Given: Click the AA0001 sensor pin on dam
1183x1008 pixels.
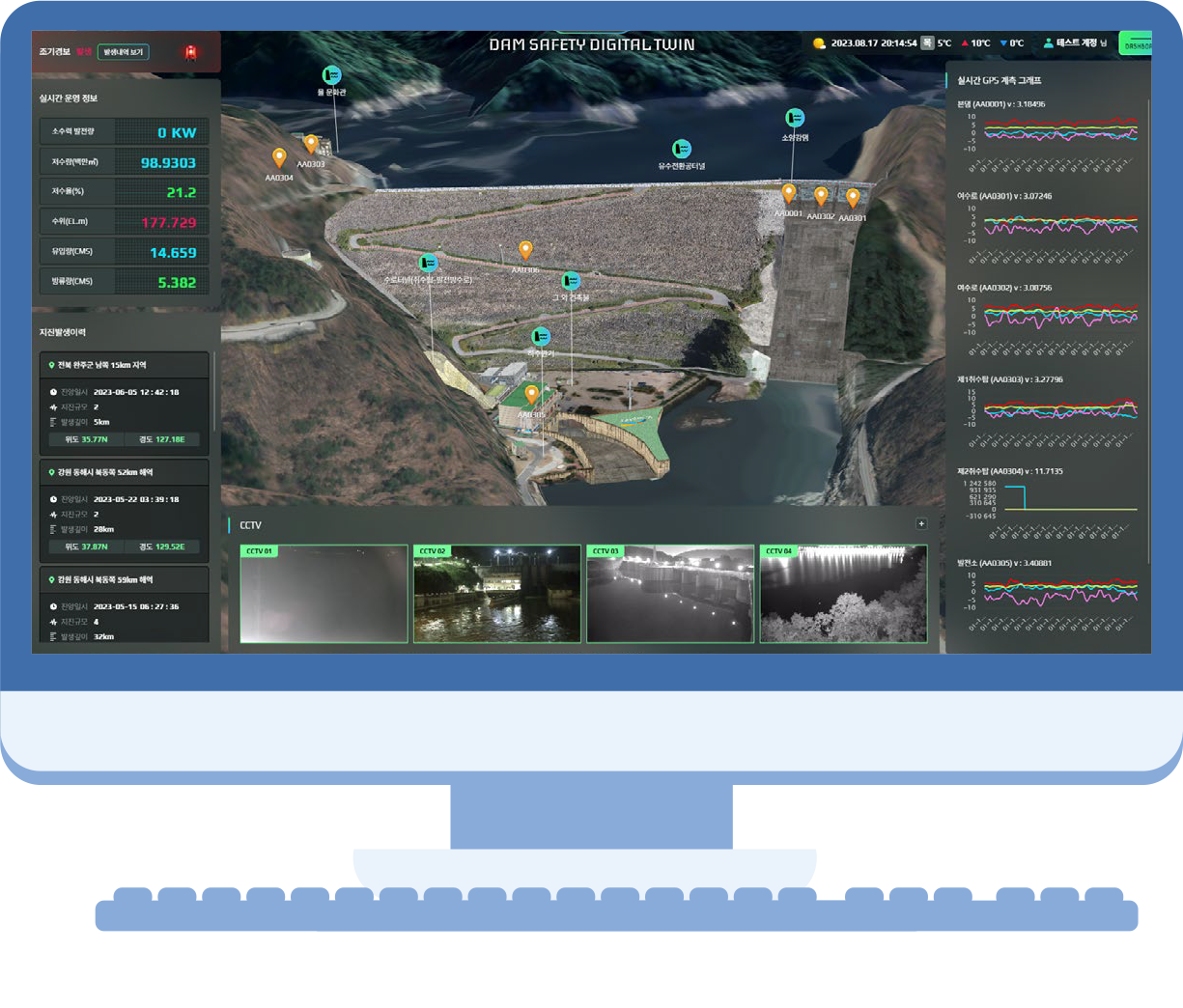Looking at the screenshot, I should [x=789, y=193].
